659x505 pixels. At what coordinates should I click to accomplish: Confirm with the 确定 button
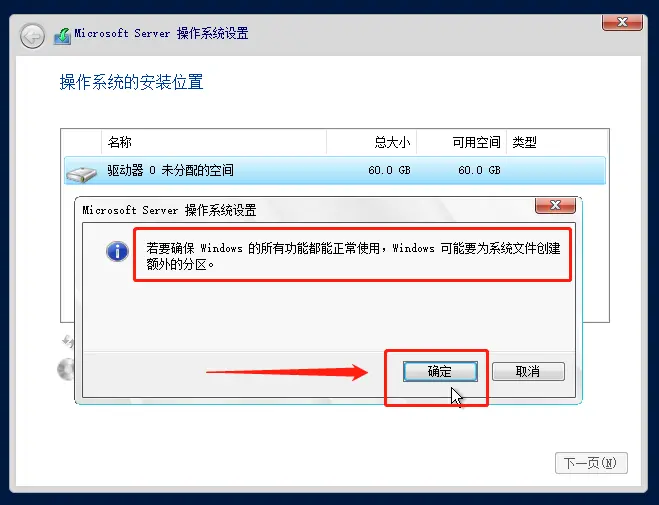point(440,371)
